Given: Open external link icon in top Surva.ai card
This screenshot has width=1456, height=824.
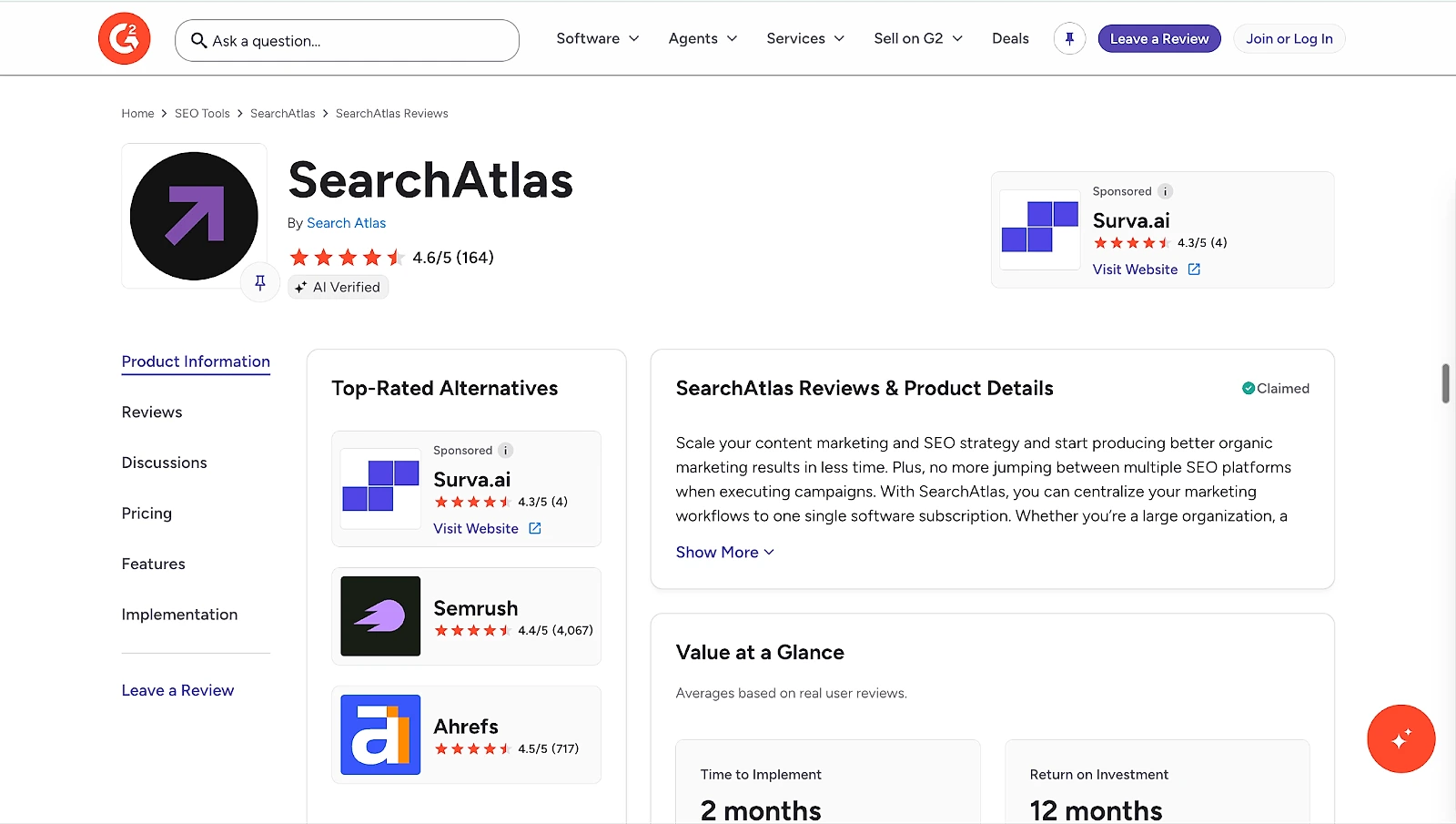Looking at the screenshot, I should [x=1194, y=270].
